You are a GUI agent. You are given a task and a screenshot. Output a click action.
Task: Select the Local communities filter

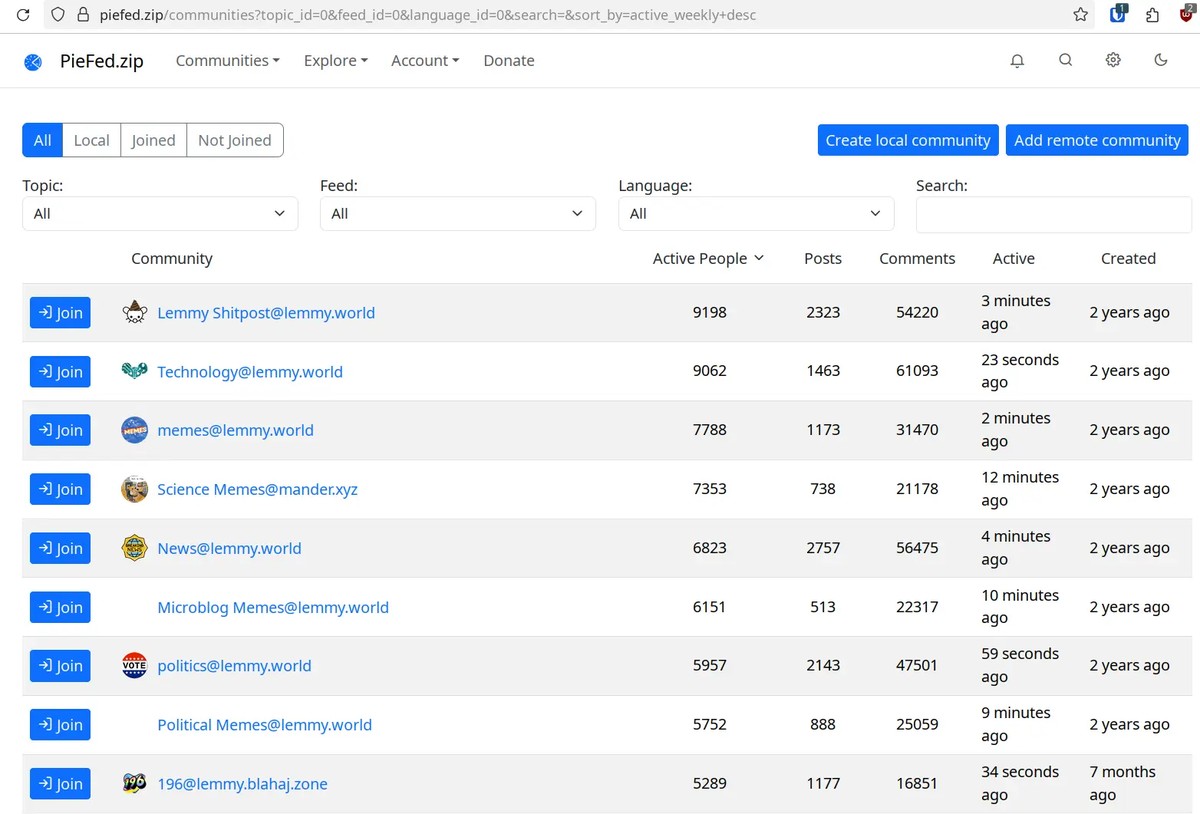[x=91, y=140]
